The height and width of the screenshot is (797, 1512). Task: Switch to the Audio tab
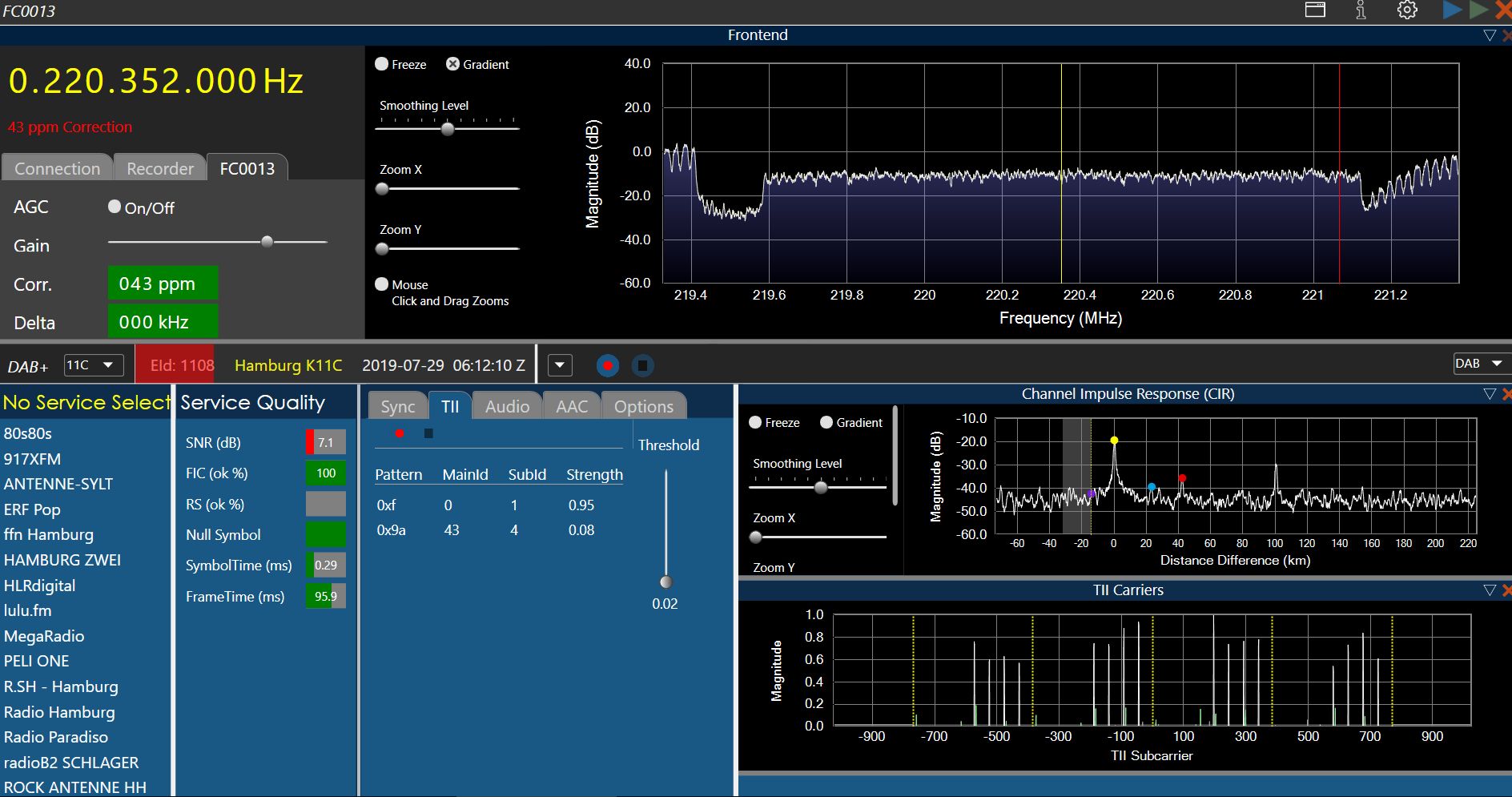pos(507,406)
